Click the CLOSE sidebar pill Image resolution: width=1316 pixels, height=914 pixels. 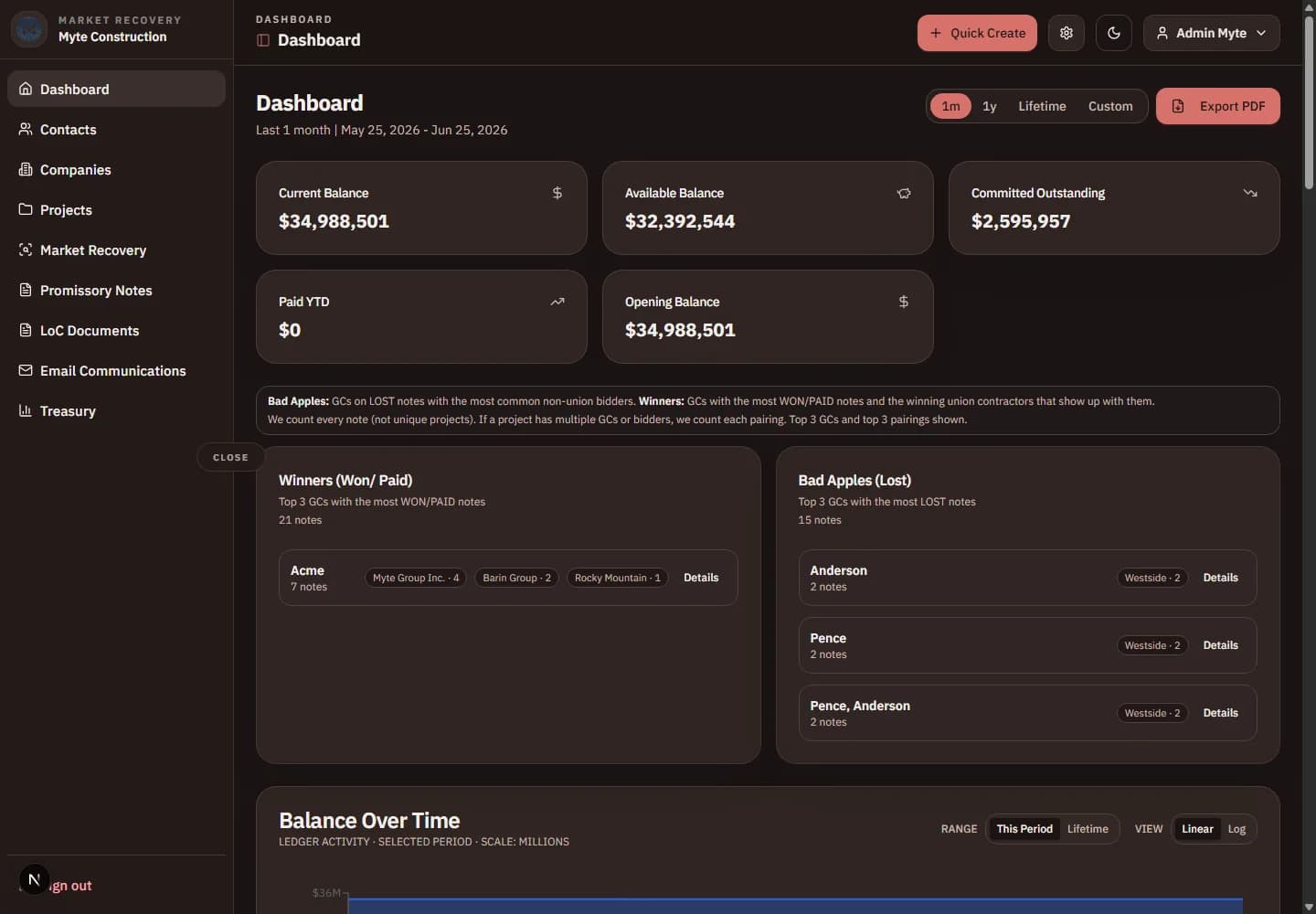pos(230,457)
